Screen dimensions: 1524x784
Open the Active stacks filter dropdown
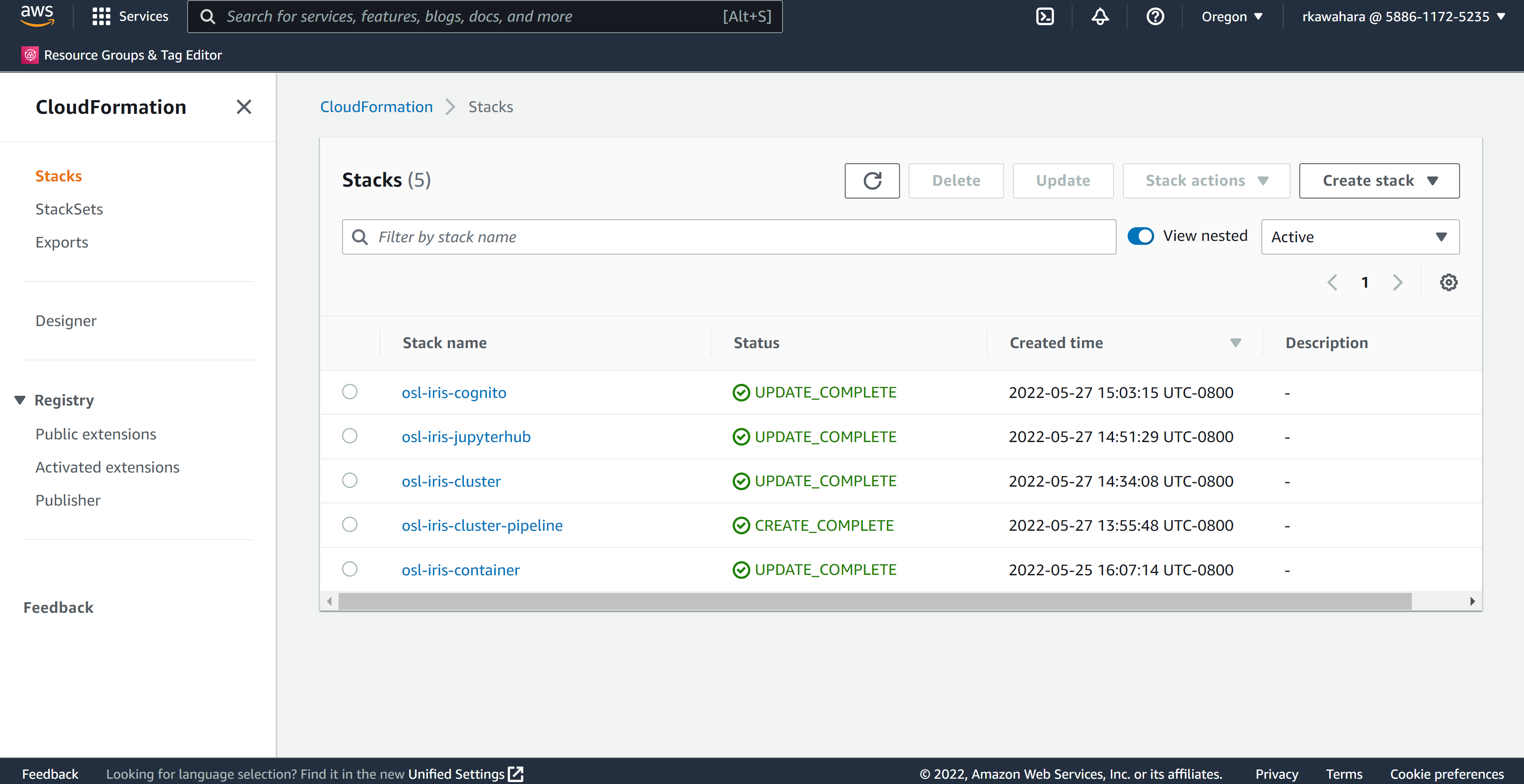click(1359, 236)
